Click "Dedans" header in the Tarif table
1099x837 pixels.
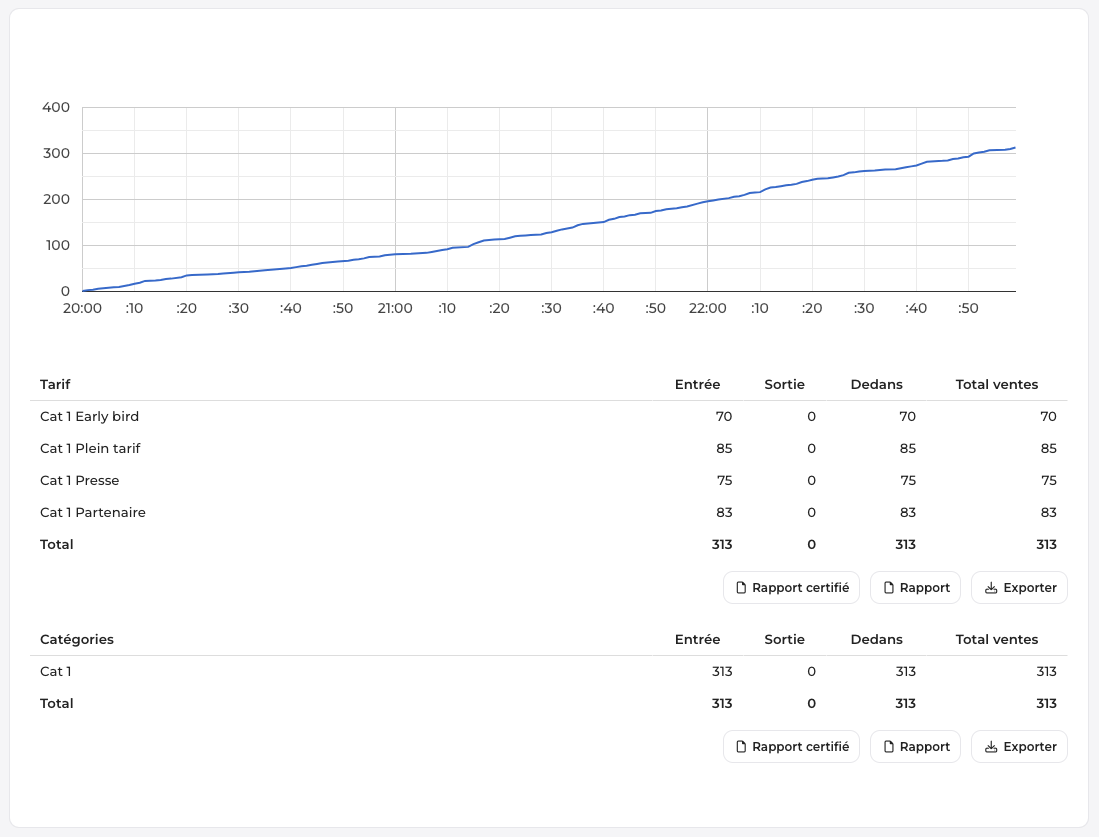[876, 385]
